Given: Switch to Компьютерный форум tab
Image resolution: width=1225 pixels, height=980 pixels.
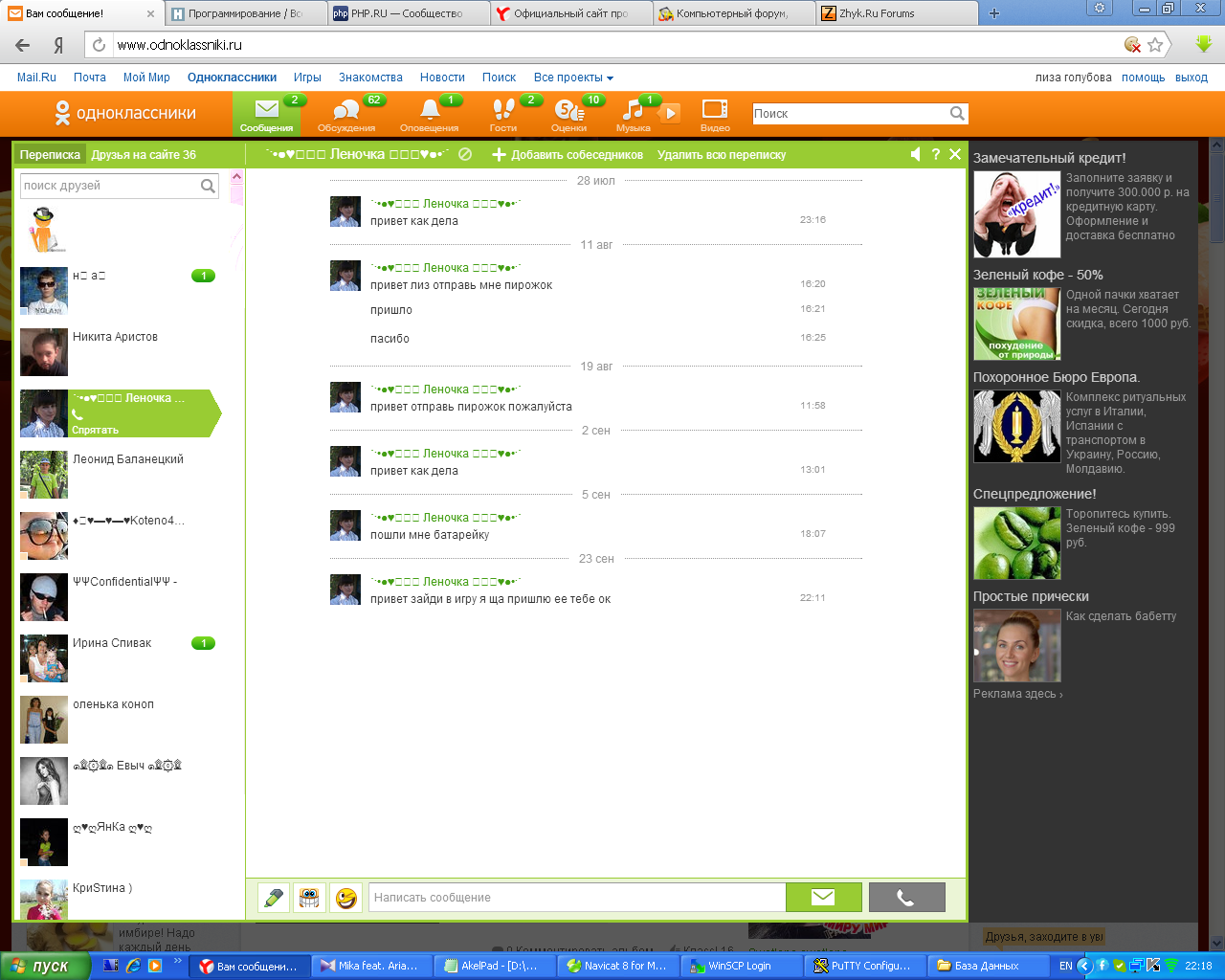Looking at the screenshot, I should click(734, 13).
